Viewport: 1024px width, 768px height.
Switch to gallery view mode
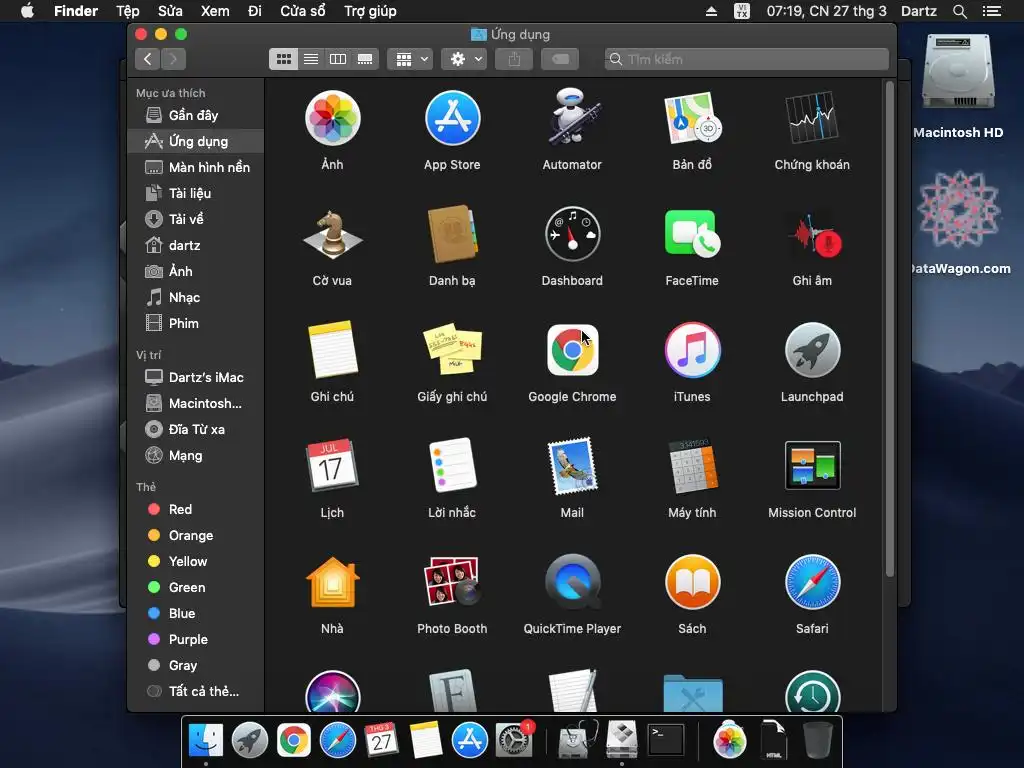click(365, 59)
